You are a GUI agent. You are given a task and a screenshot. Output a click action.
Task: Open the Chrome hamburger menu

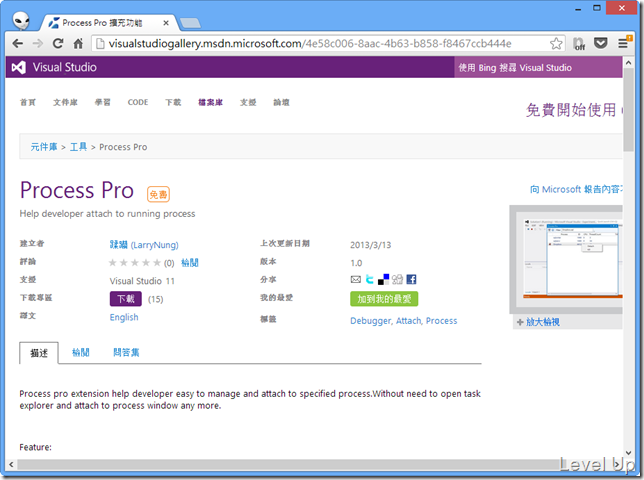click(x=624, y=43)
